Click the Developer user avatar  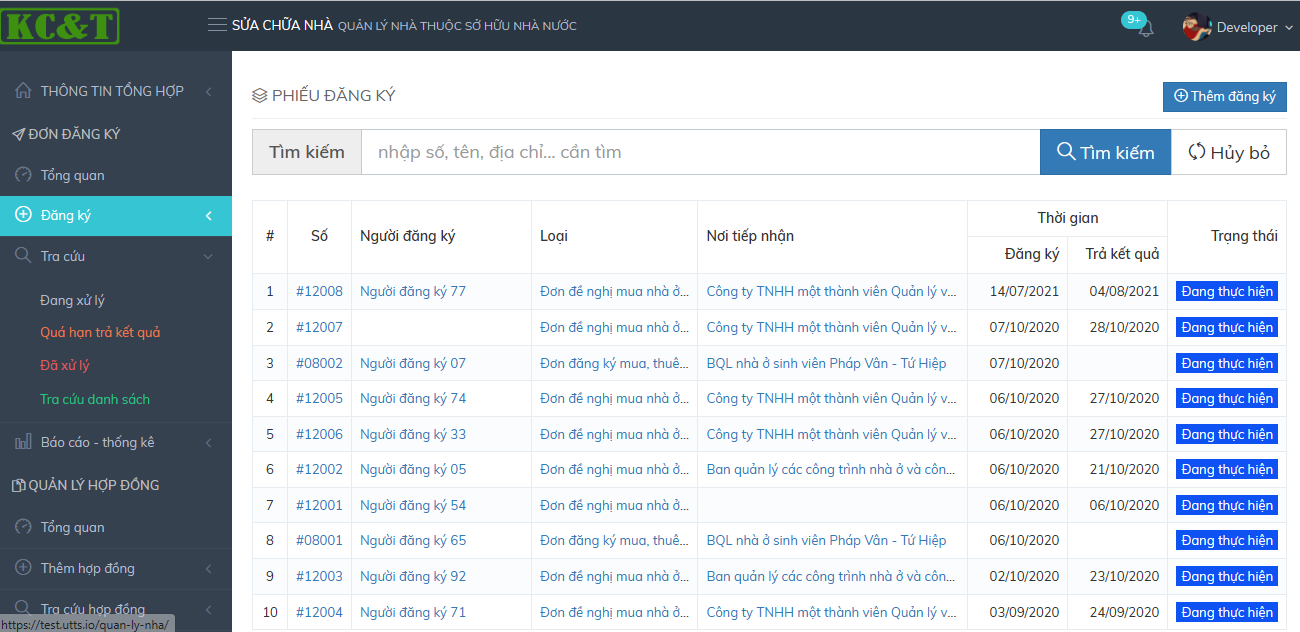coord(1196,27)
